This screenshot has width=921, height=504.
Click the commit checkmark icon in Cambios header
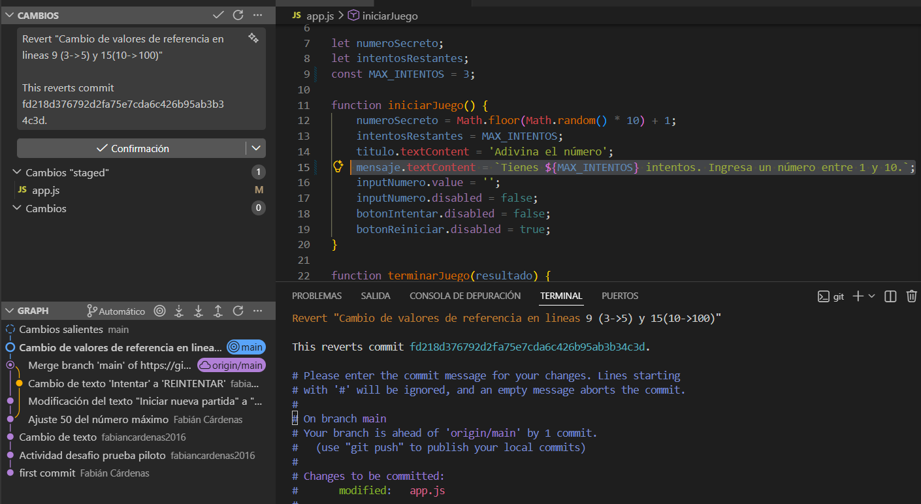pyautogui.click(x=218, y=15)
